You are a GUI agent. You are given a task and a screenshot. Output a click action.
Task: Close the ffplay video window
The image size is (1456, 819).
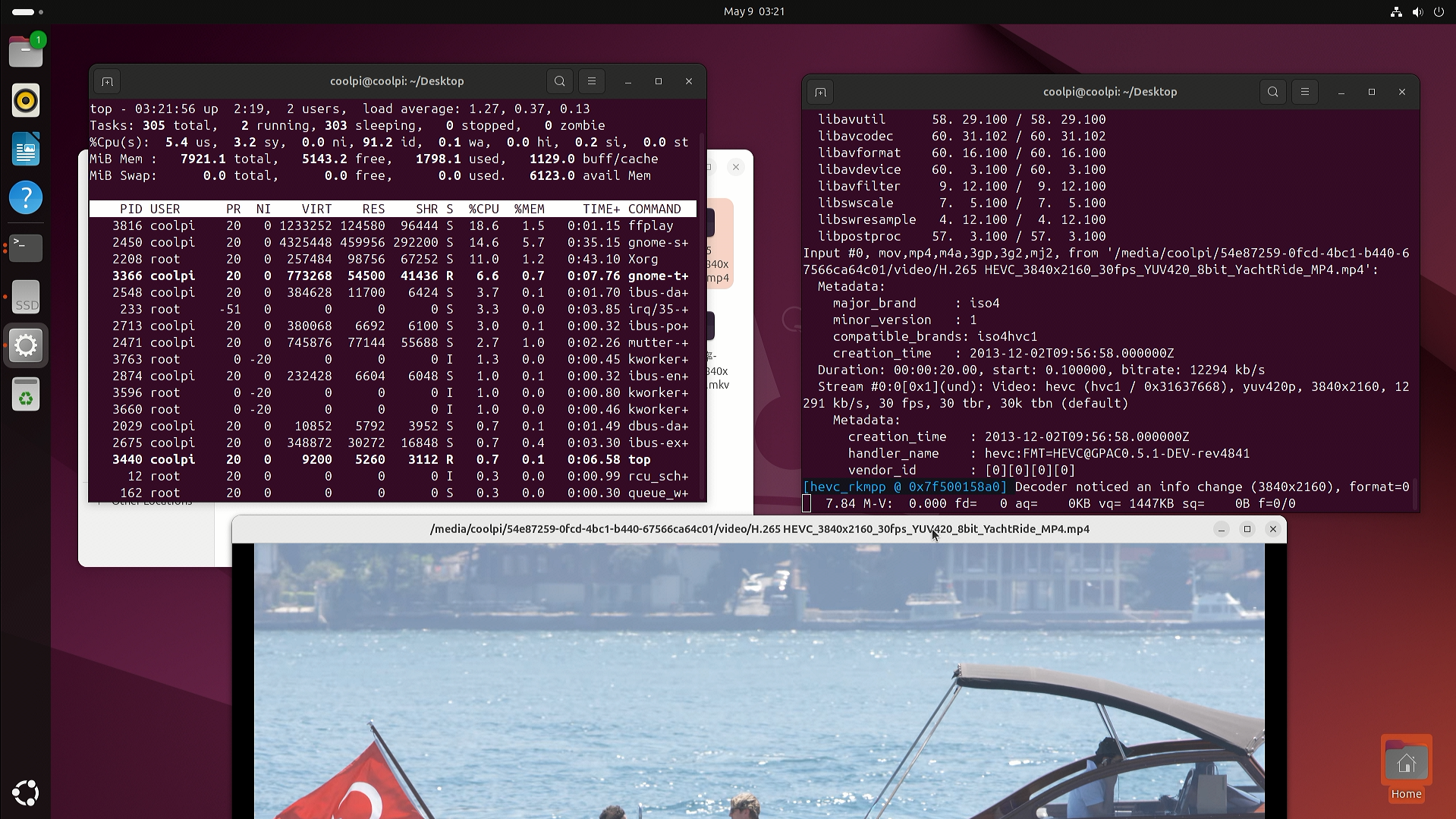point(1273,529)
